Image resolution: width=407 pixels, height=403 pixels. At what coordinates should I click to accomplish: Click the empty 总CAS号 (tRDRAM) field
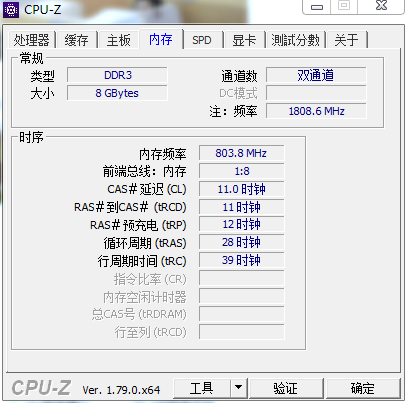[x=242, y=314]
